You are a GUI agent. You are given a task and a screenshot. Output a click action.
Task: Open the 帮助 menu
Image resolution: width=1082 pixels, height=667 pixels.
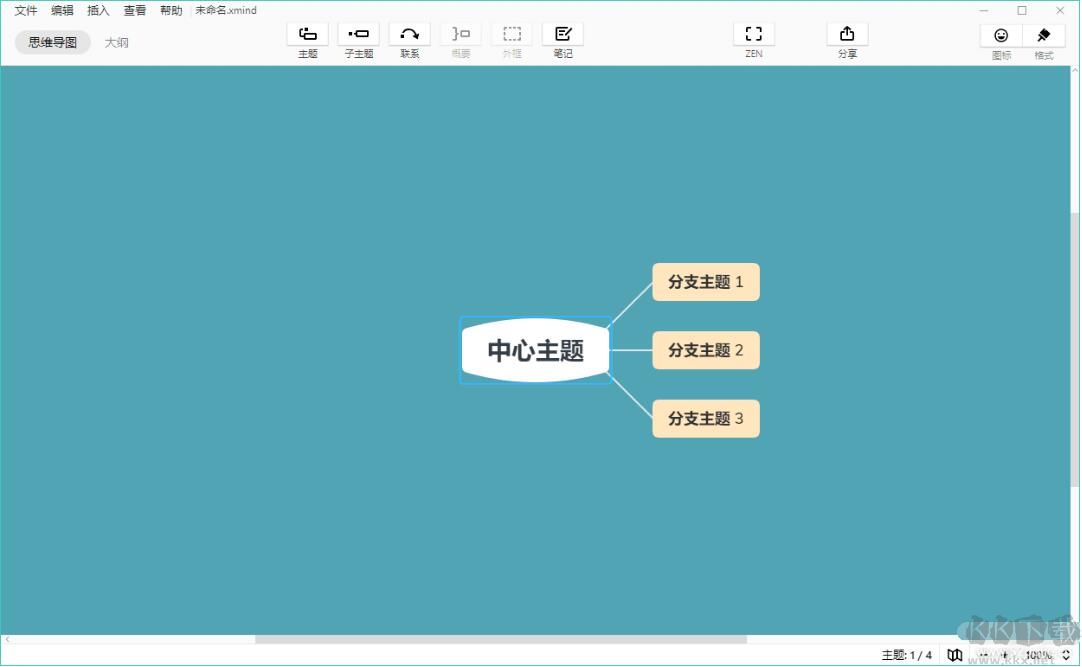[x=171, y=11]
